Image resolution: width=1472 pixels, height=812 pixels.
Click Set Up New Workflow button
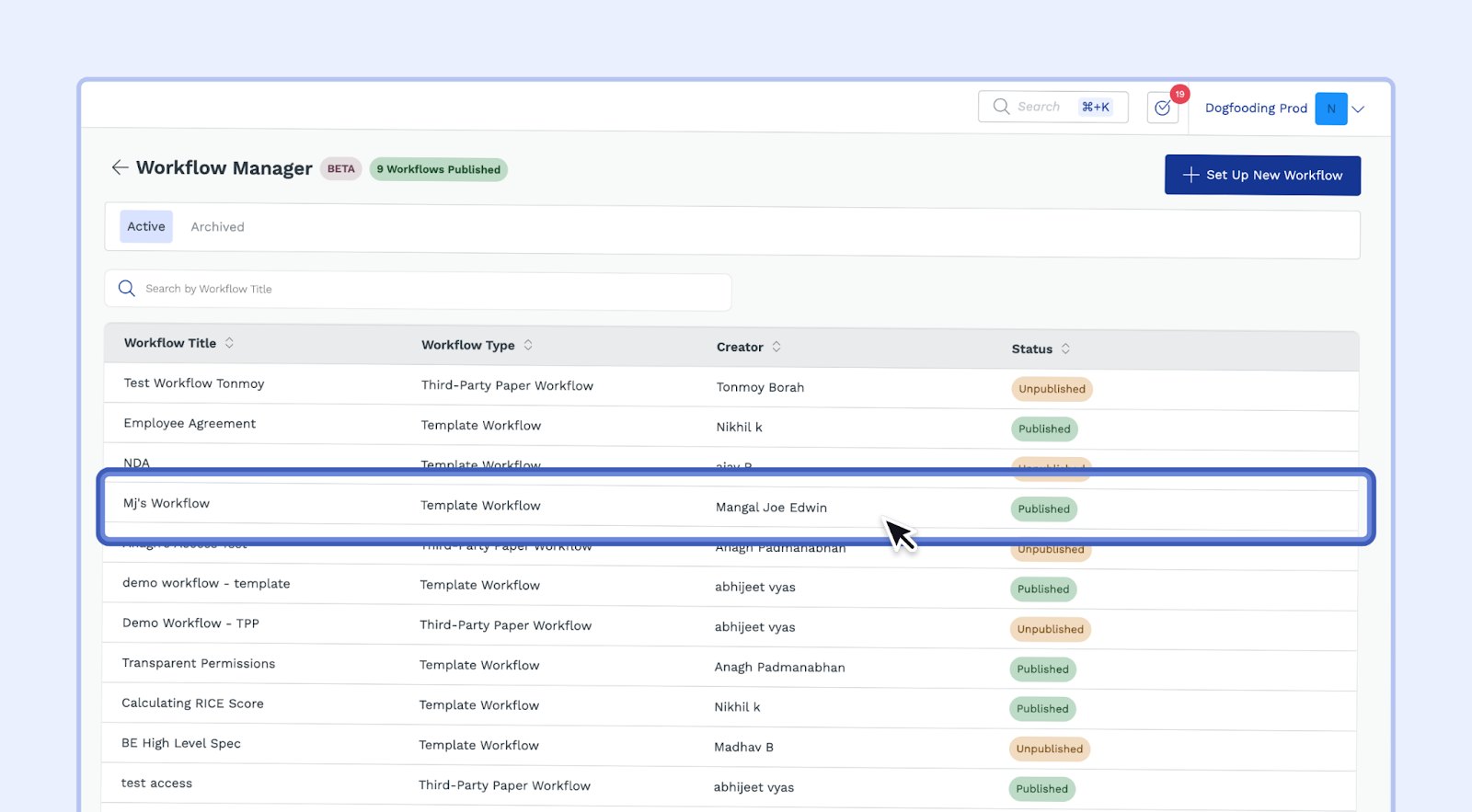(1262, 175)
